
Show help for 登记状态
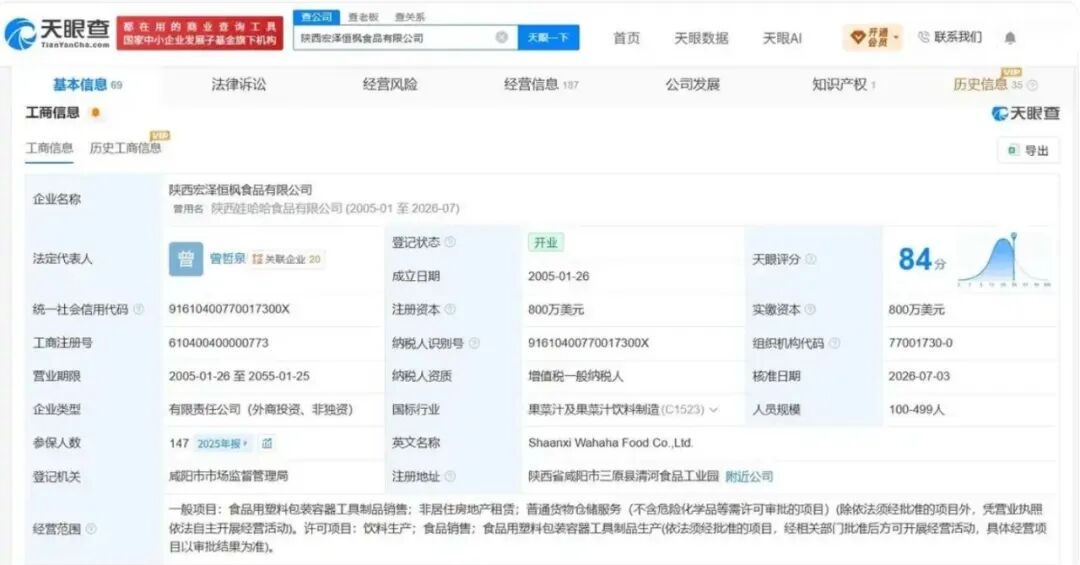coord(450,242)
